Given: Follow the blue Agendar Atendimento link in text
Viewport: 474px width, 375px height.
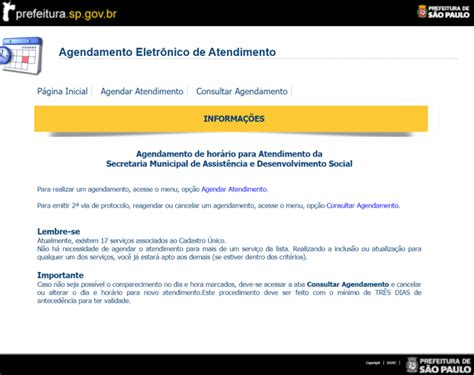Looking at the screenshot, I should pyautogui.click(x=234, y=189).
